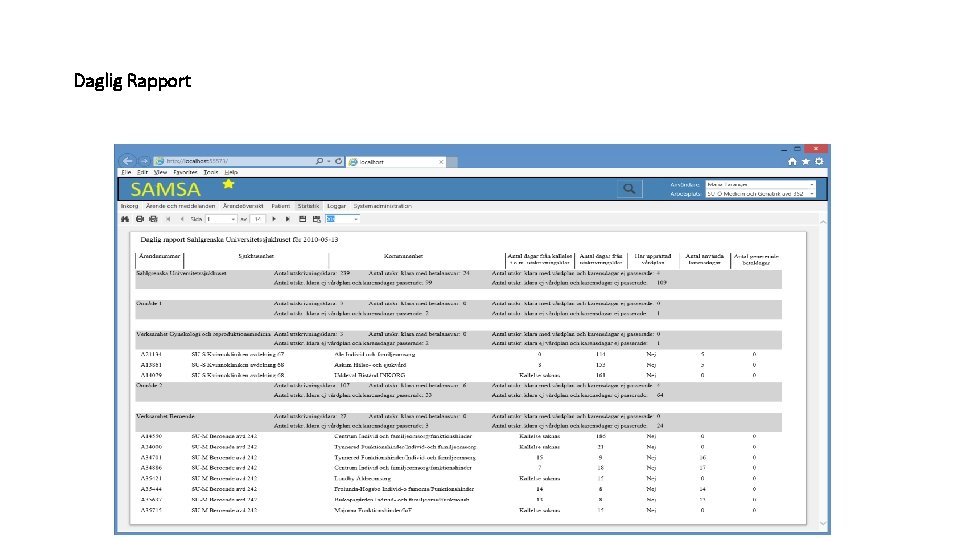Click Verksamhet Gynekologi och reproduktionsmedicin row
This screenshot has height=540, width=960.
[x=459, y=339]
